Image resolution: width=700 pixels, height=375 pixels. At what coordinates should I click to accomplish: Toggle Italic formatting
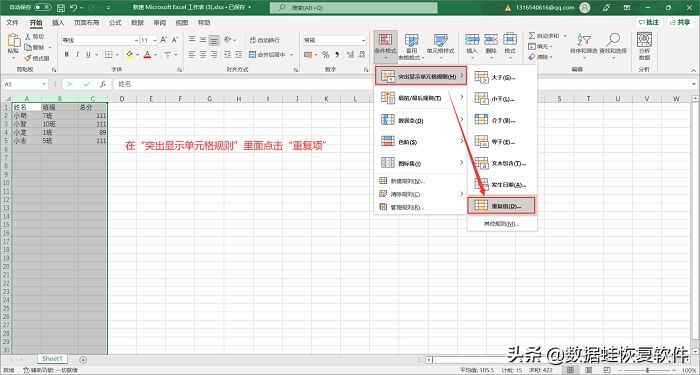coord(77,55)
